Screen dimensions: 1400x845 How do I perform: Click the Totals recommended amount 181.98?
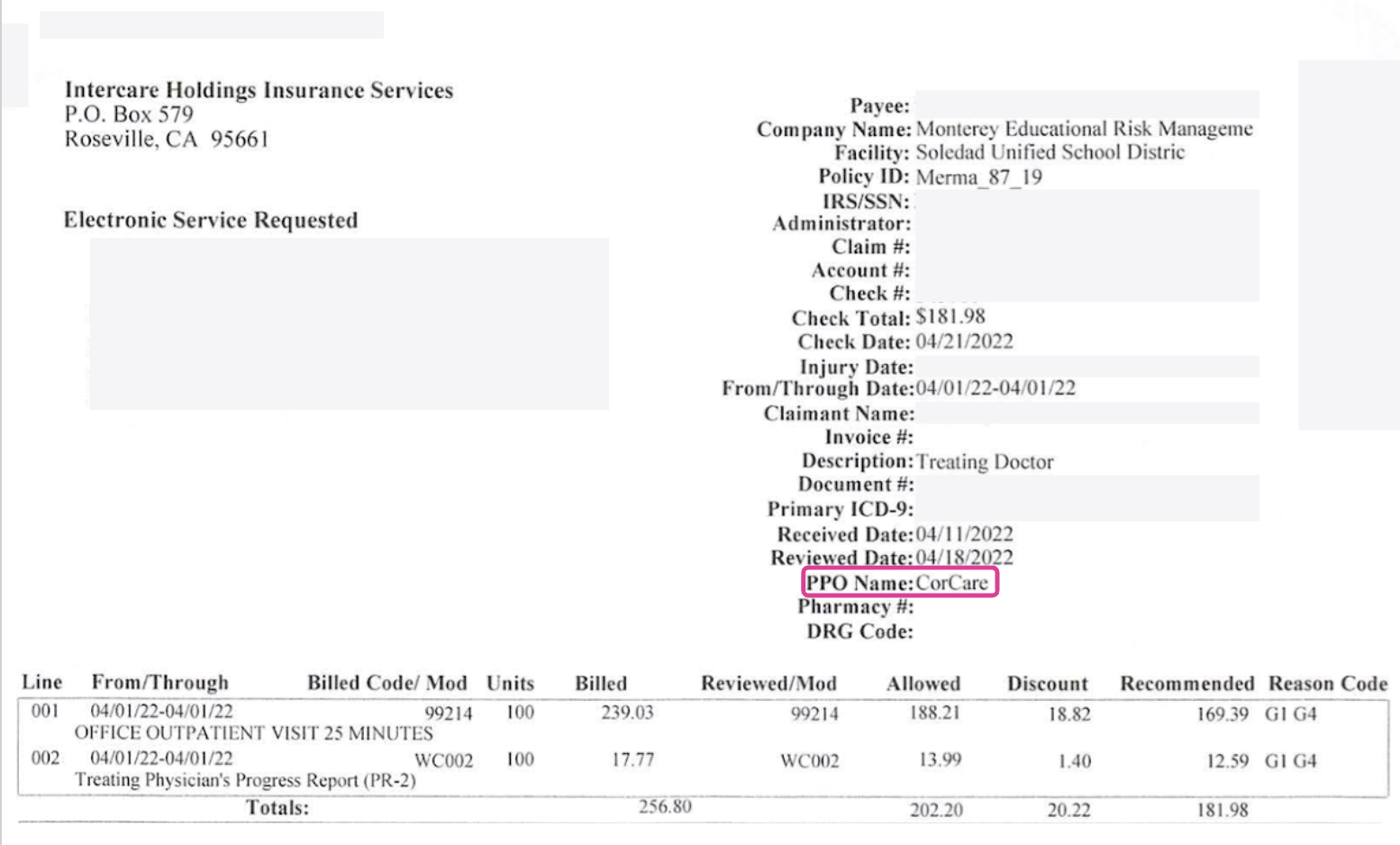tap(1223, 810)
